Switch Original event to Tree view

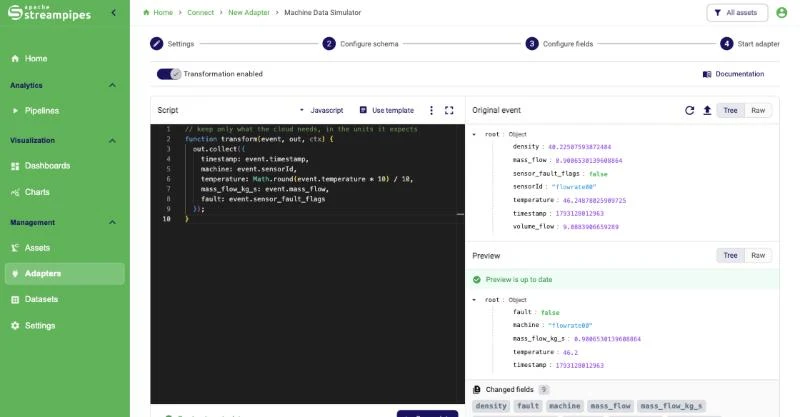(x=730, y=110)
